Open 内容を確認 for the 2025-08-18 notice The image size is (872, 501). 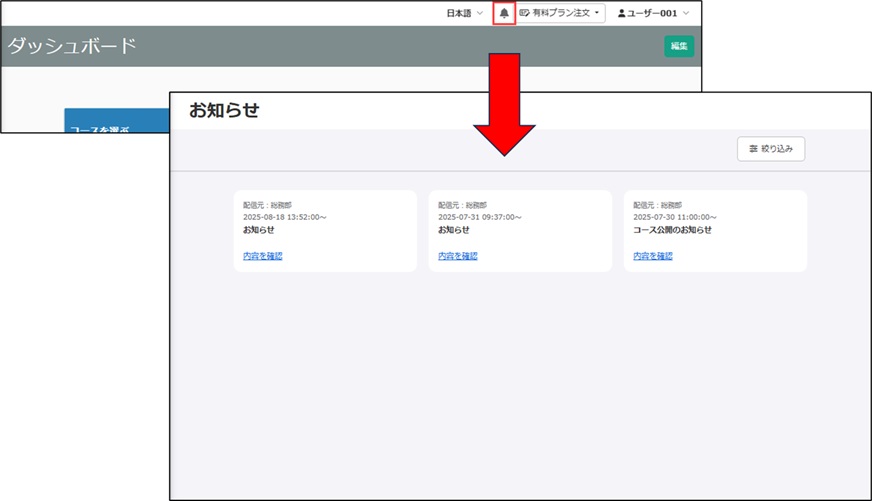click(x=262, y=256)
